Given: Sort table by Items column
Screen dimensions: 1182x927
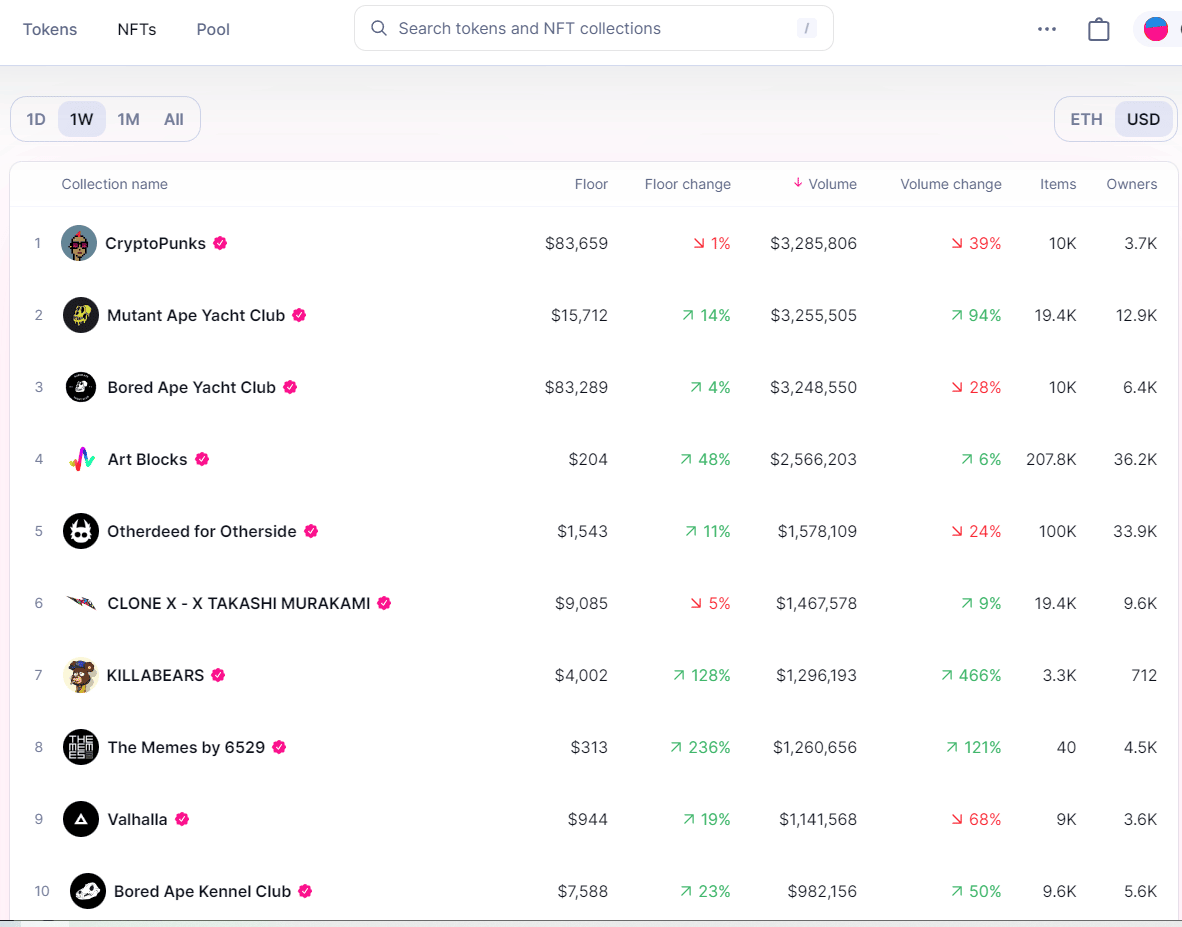Looking at the screenshot, I should pos(1058,184).
